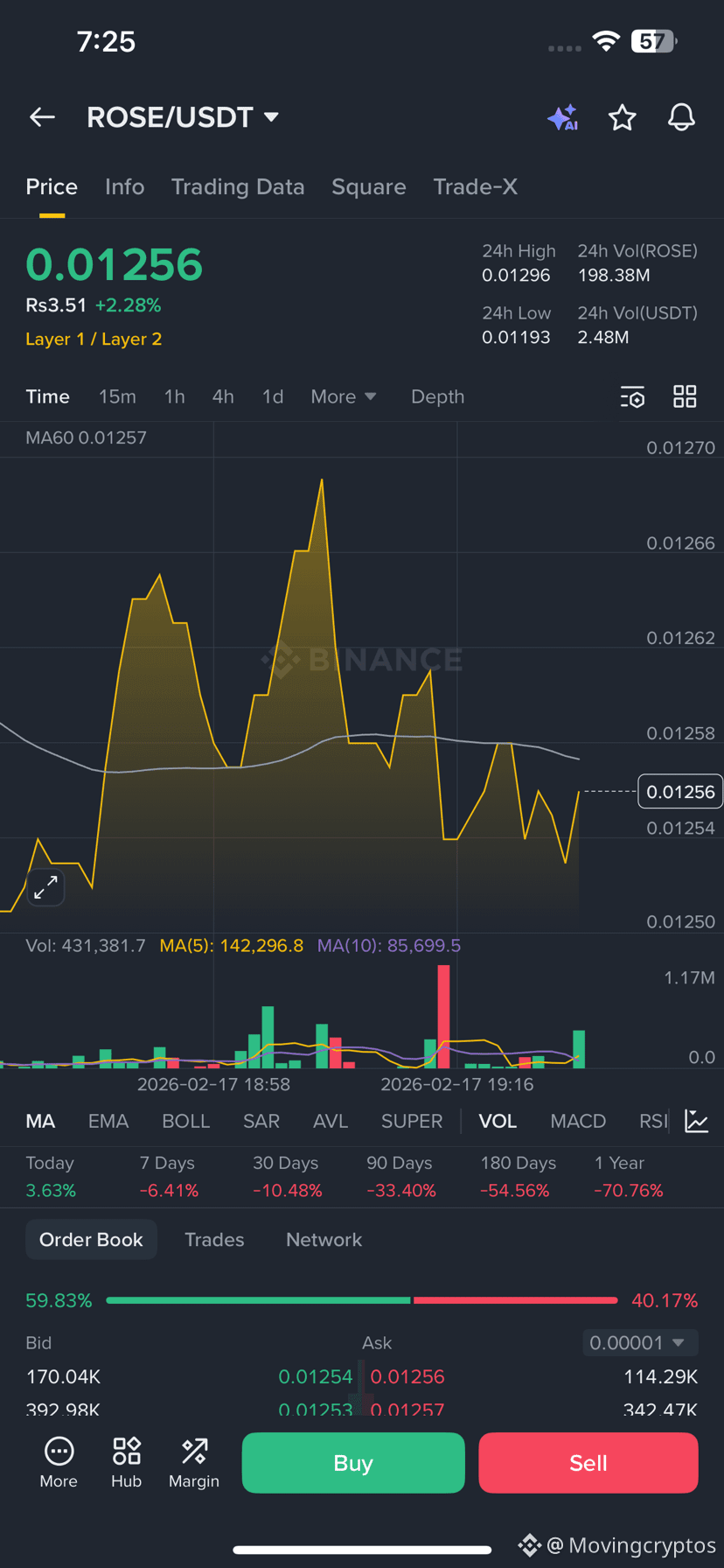Image resolution: width=724 pixels, height=1568 pixels.
Task: Open the More timeframe dropdown
Action: tap(343, 397)
